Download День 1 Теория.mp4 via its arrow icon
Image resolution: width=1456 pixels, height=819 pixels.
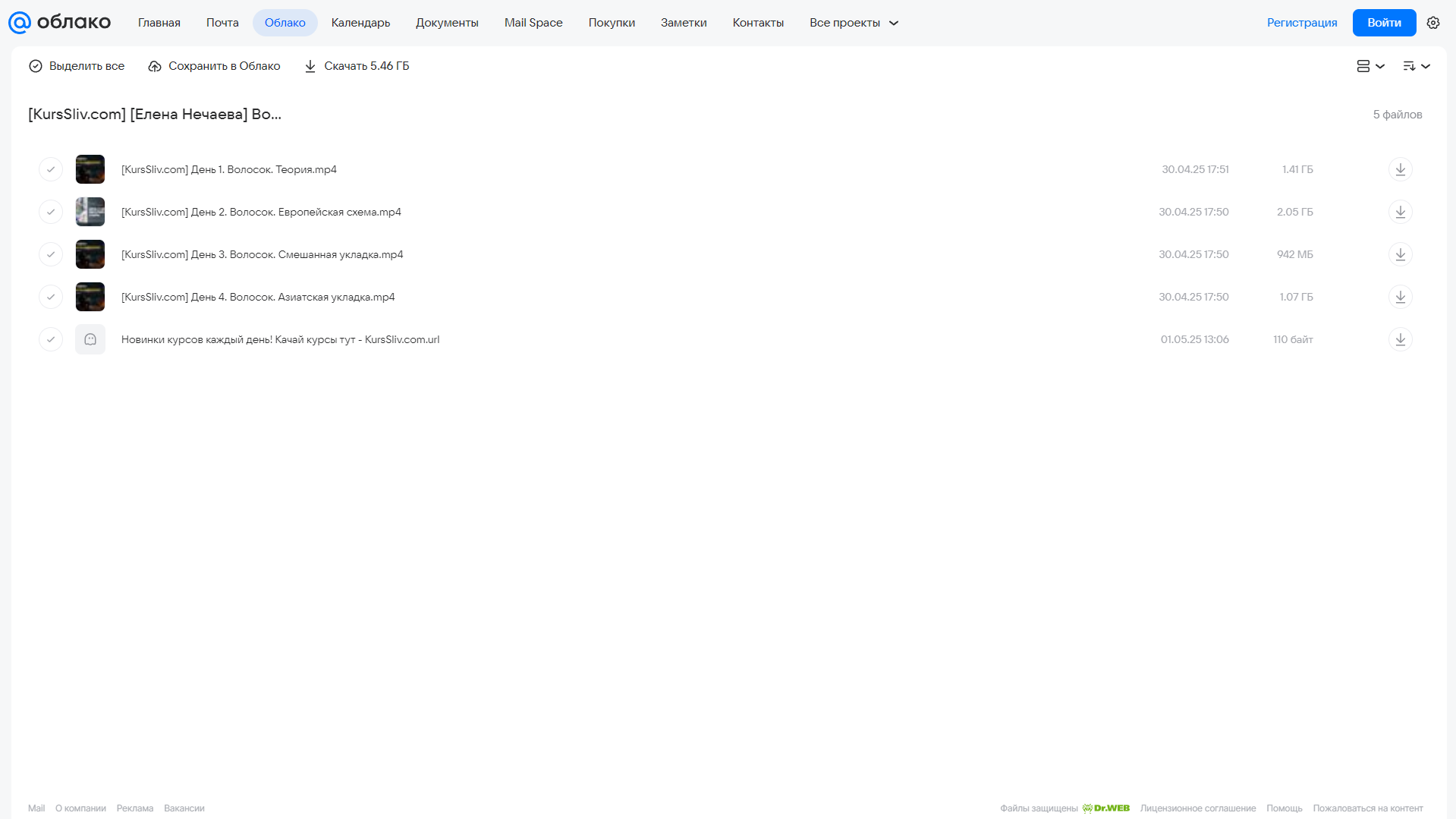(1401, 169)
